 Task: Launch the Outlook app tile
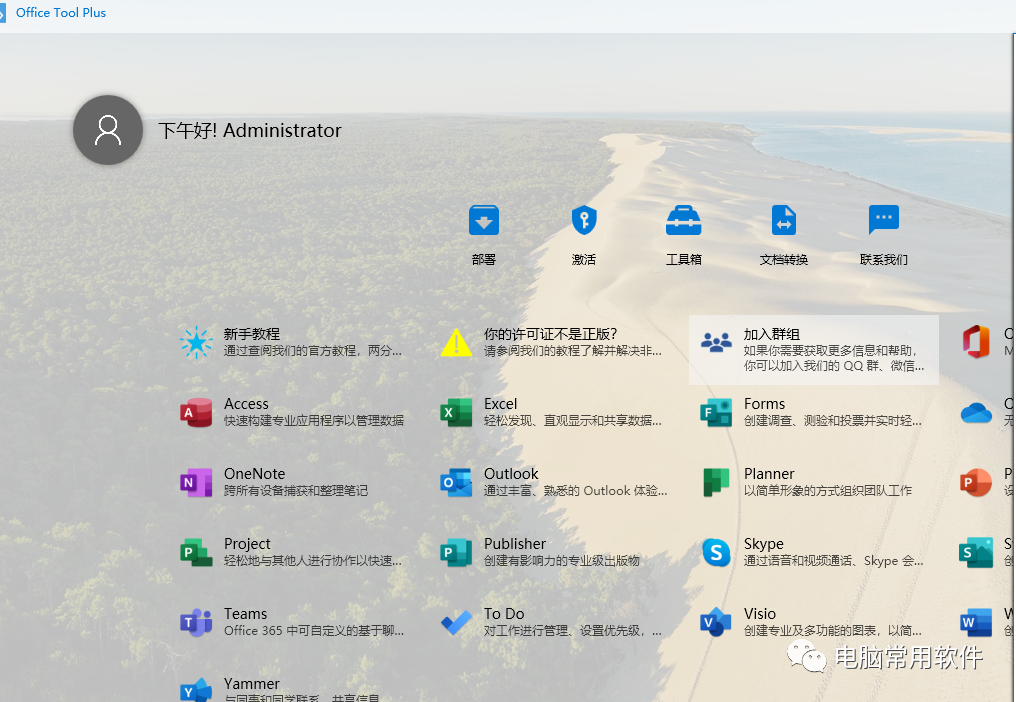(554, 482)
